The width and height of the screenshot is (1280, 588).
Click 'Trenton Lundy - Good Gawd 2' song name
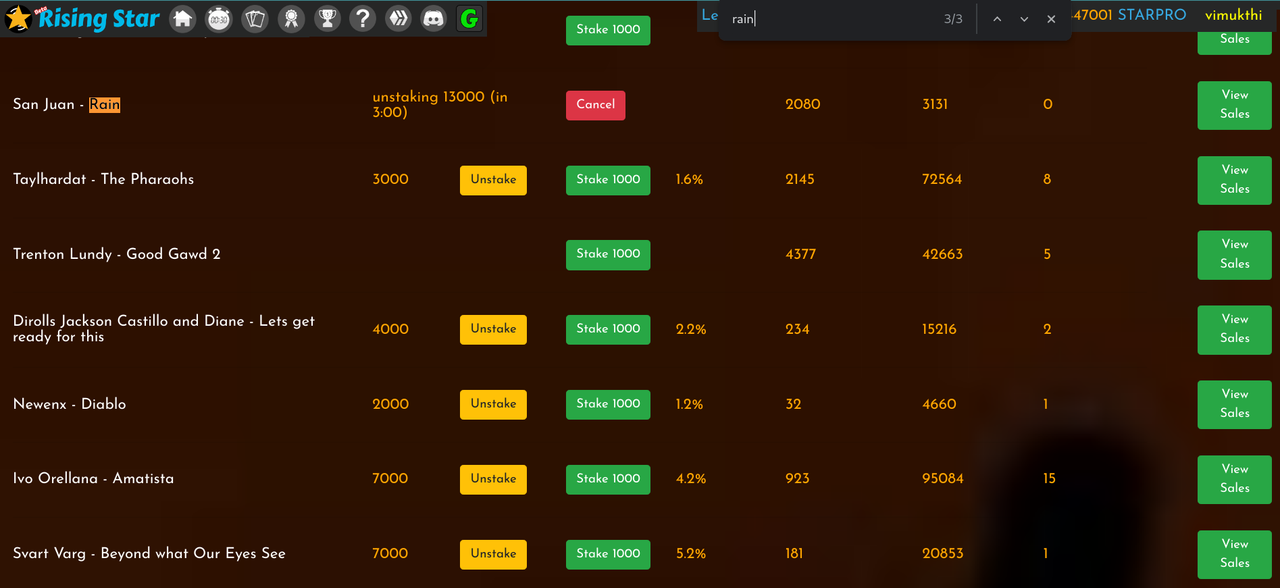[x=116, y=254]
